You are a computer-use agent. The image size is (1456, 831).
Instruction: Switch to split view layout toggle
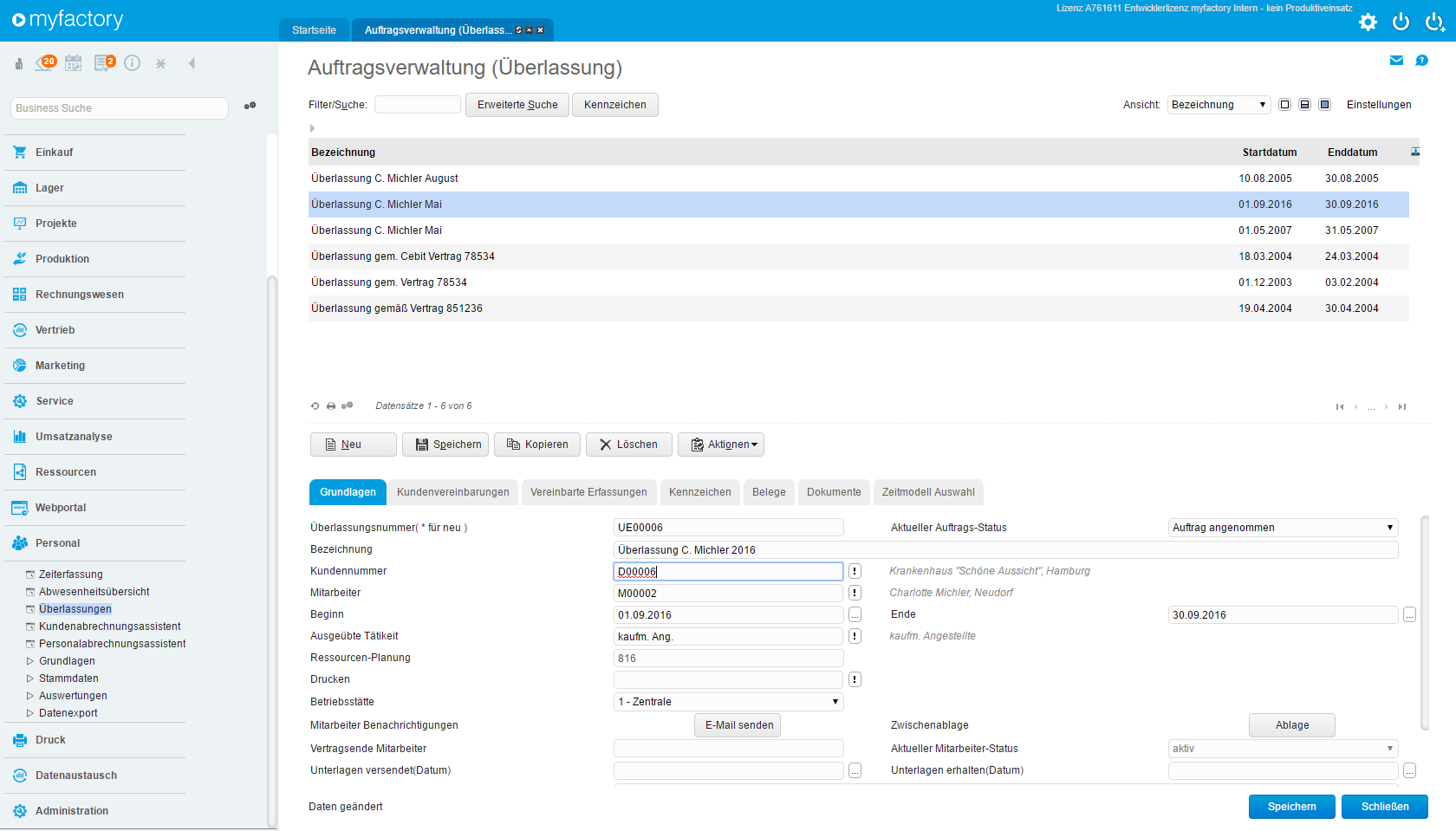pyautogui.click(x=1304, y=105)
